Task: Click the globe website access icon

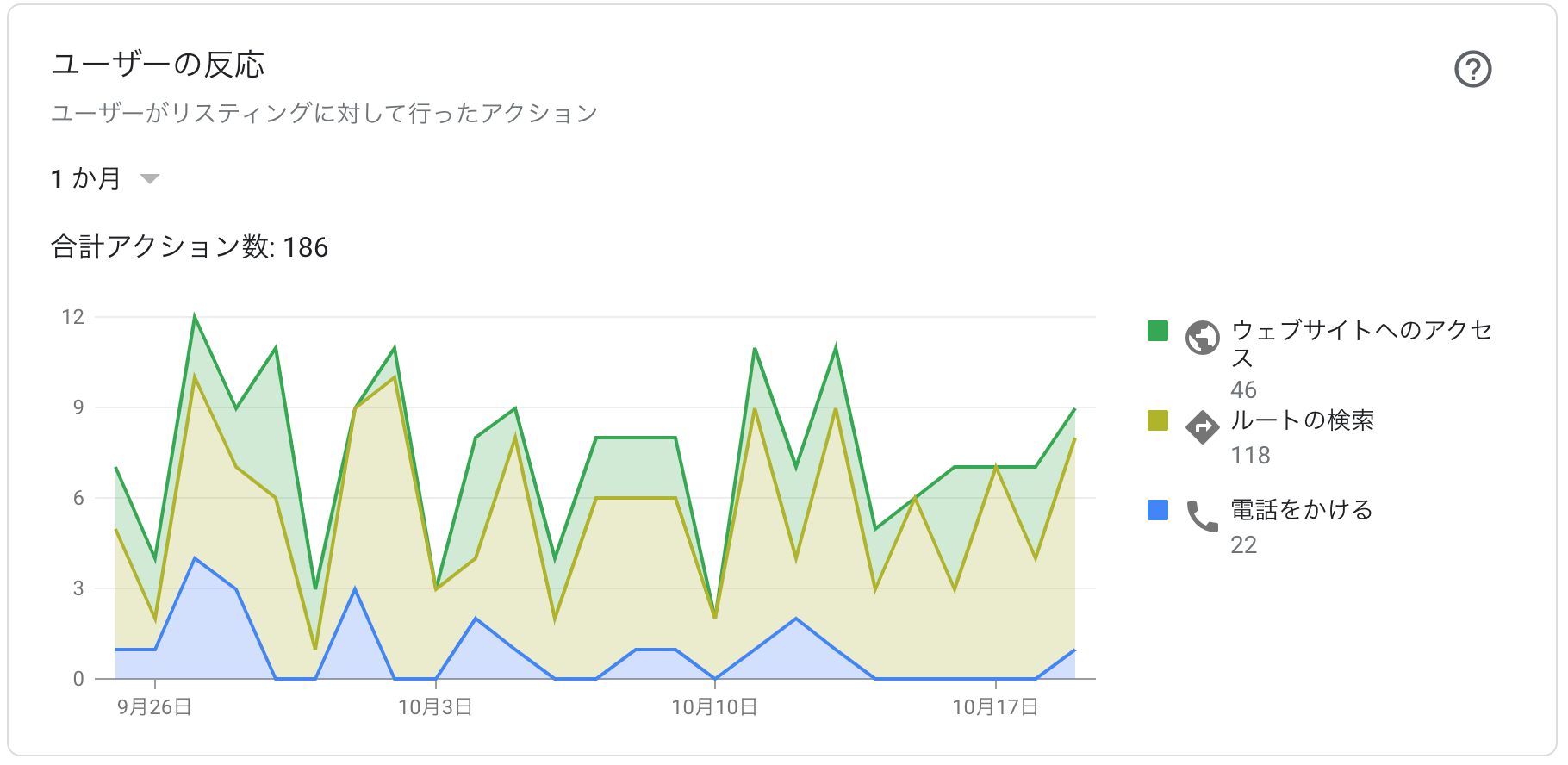Action: click(x=1202, y=338)
